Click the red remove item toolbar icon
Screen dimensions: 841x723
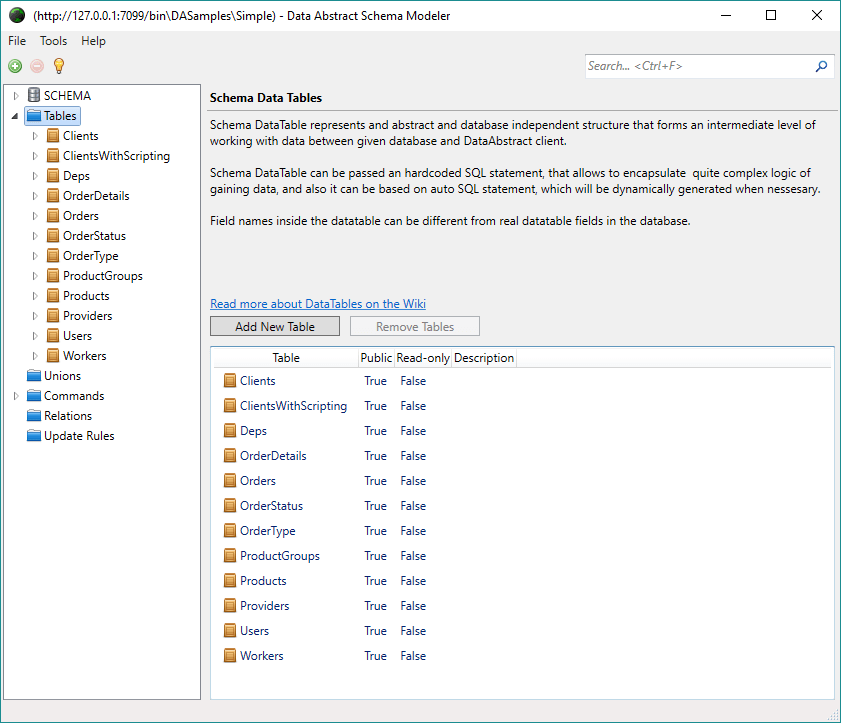coord(37,66)
